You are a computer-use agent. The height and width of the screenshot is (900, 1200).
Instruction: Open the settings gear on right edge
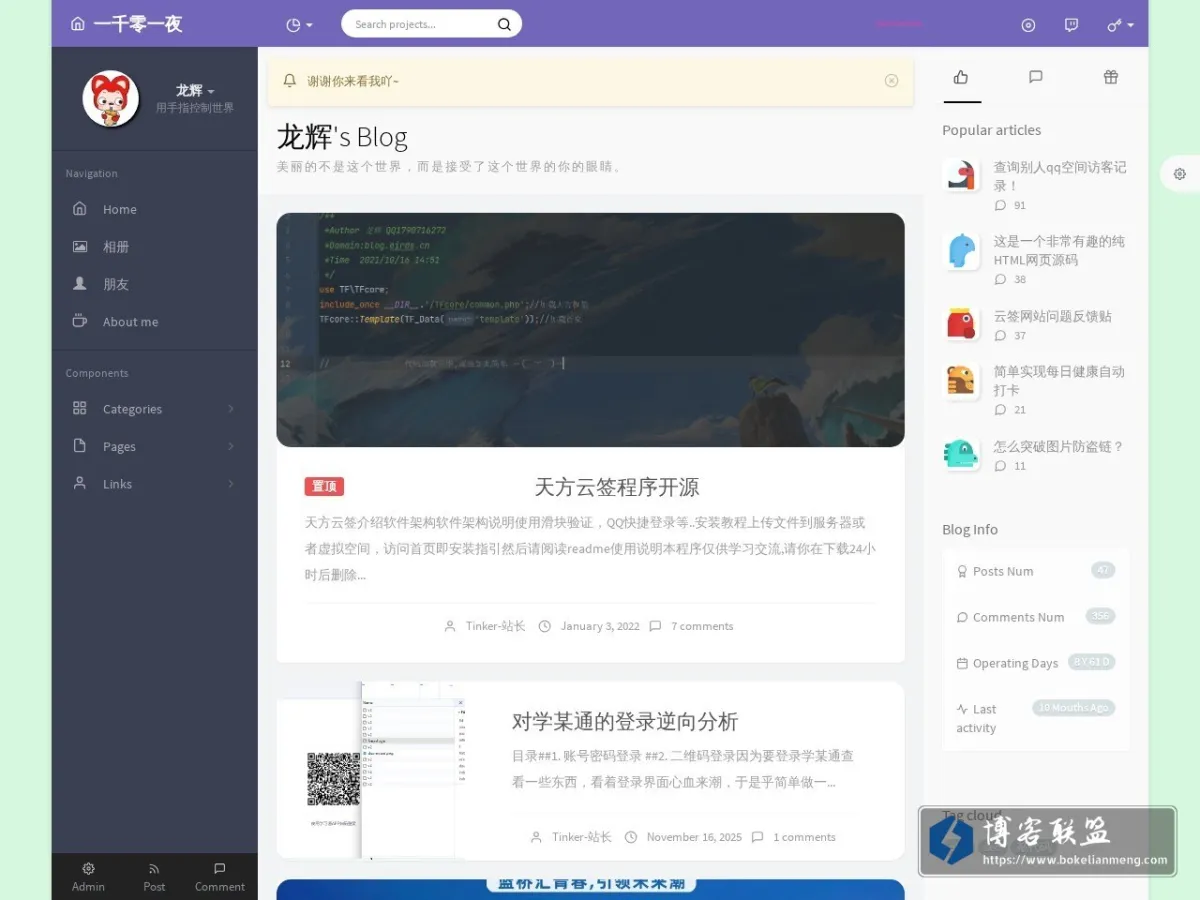1180,174
